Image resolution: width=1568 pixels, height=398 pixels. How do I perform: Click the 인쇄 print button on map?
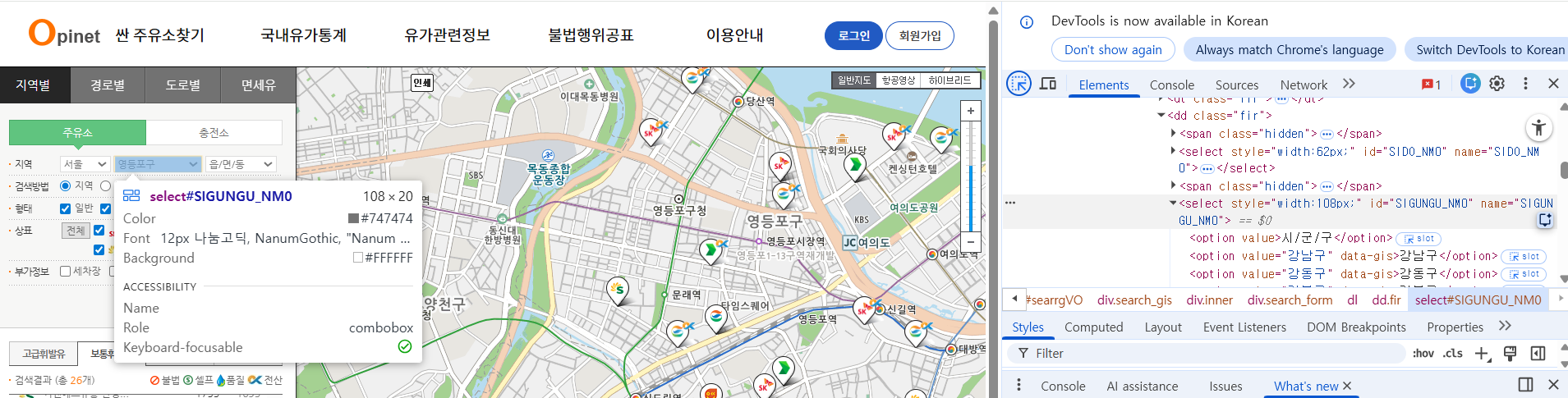pyautogui.click(x=422, y=82)
